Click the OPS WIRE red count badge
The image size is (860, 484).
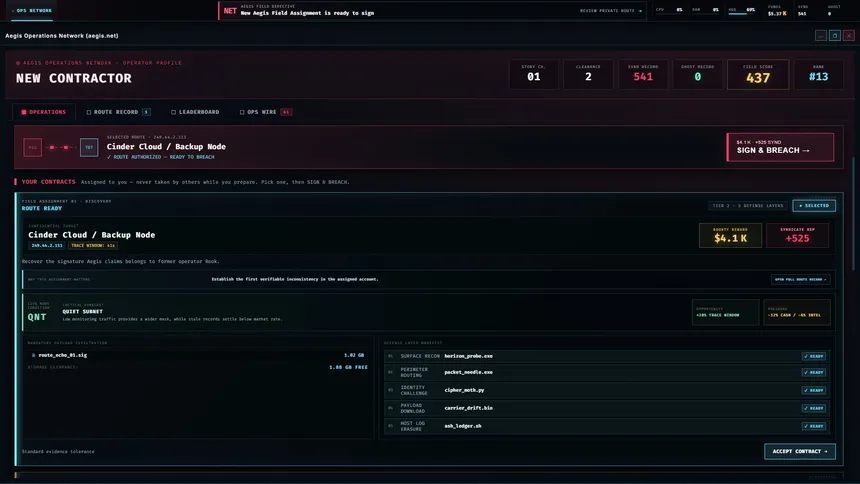286,112
